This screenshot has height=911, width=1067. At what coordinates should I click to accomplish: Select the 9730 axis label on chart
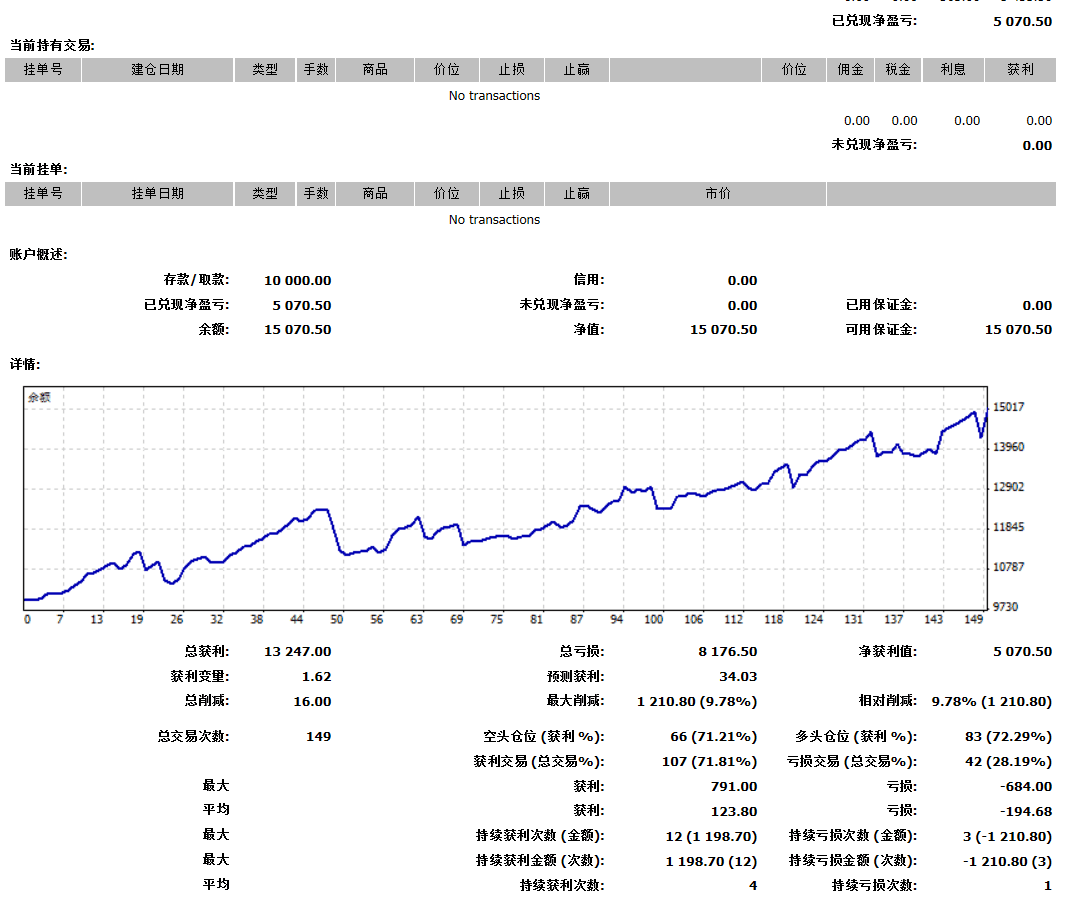(x=1005, y=607)
